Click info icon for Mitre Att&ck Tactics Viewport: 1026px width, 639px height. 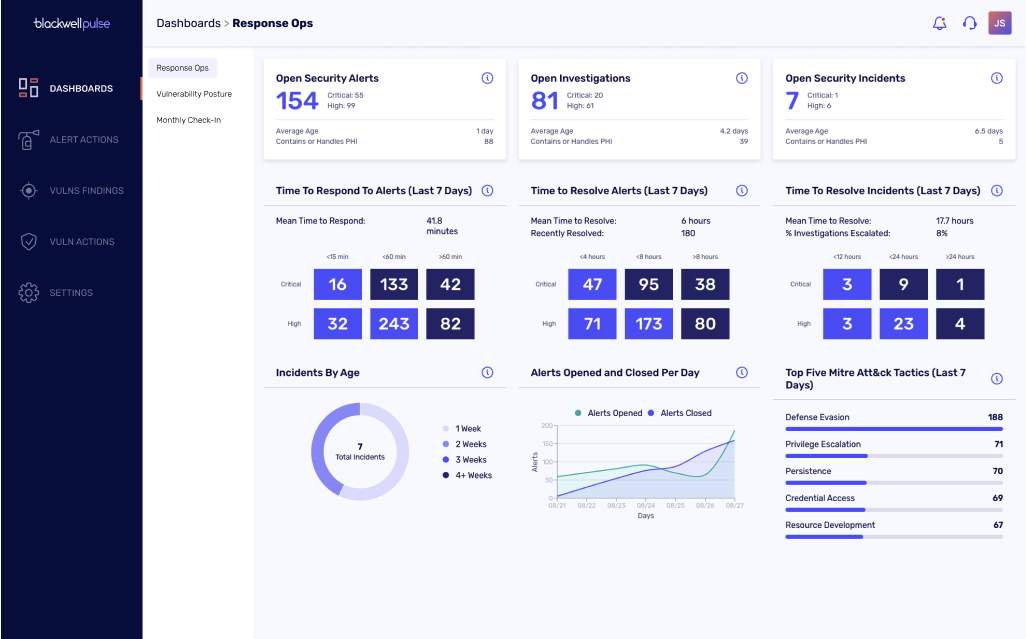click(997, 379)
